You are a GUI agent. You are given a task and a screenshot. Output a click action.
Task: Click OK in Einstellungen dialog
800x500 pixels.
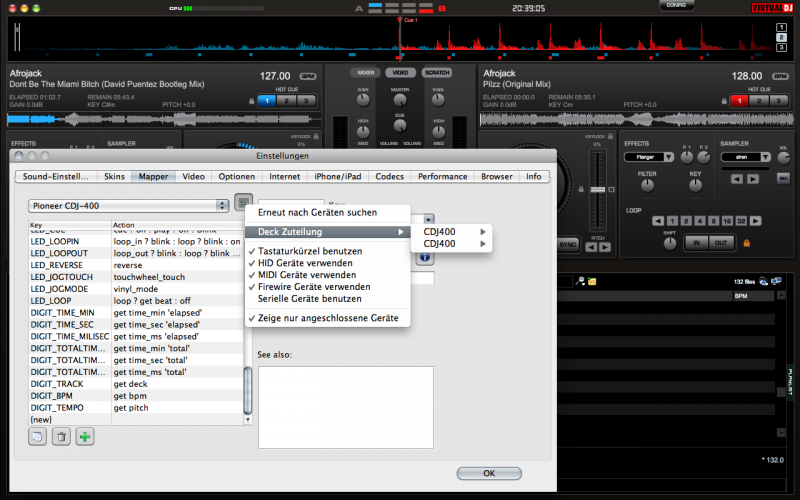(489, 473)
